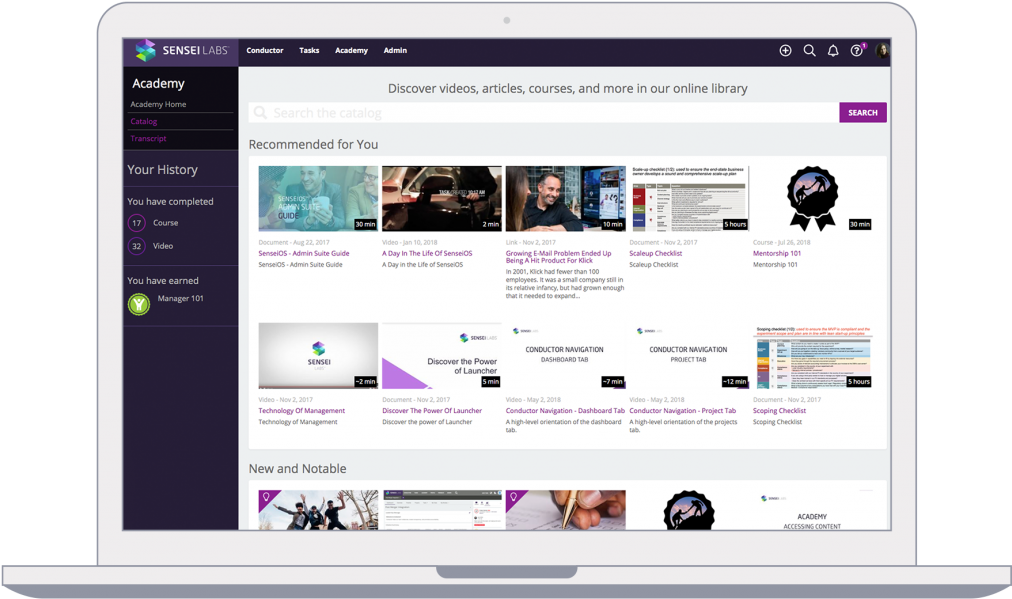Open SenseiOS Admin Suite Guide thumbnail
Viewport: 1012px width, 599px height.
click(x=318, y=198)
